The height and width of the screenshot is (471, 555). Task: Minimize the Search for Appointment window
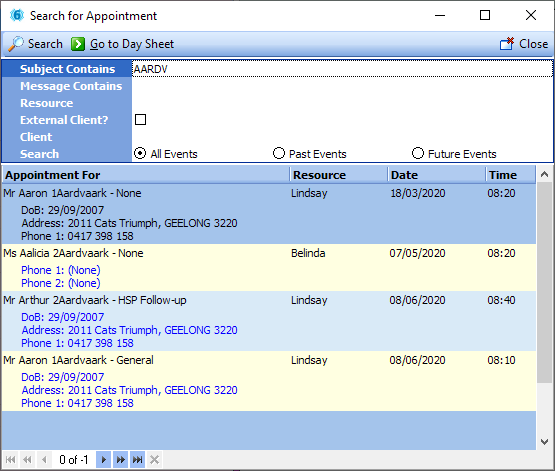pos(440,15)
